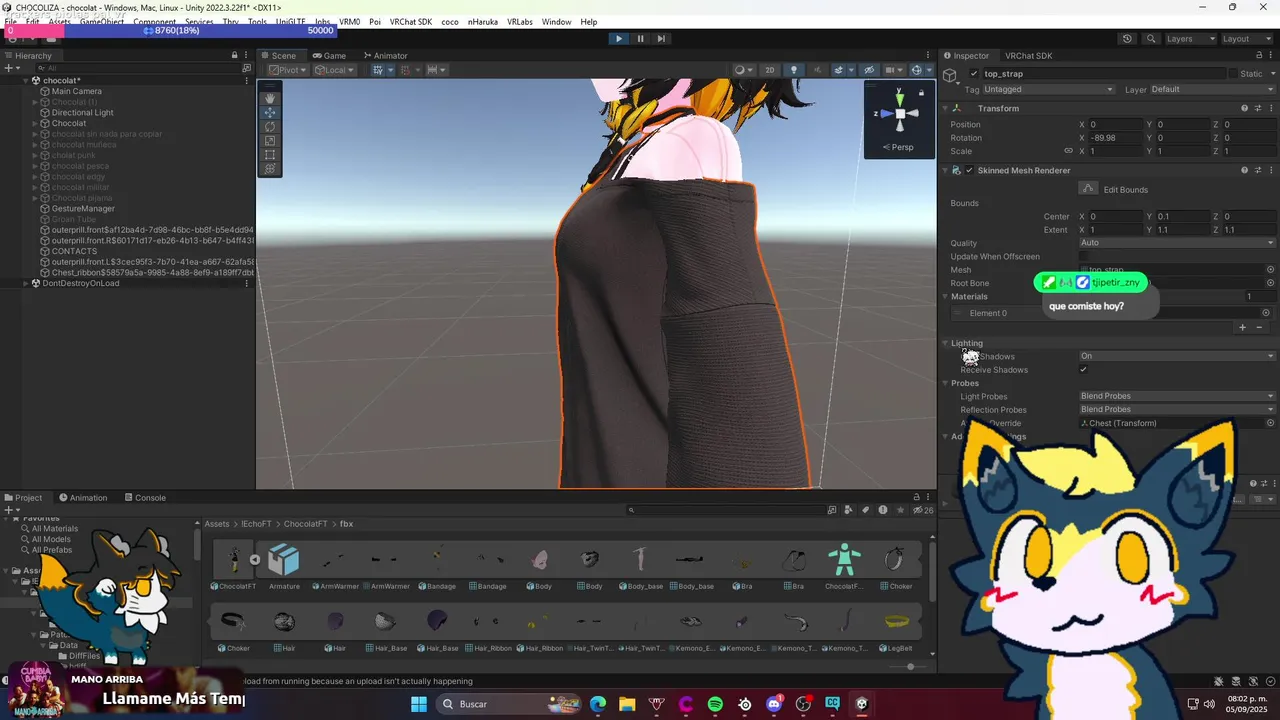Open the VRChat SDK menu
The height and width of the screenshot is (720, 1280).
click(410, 22)
